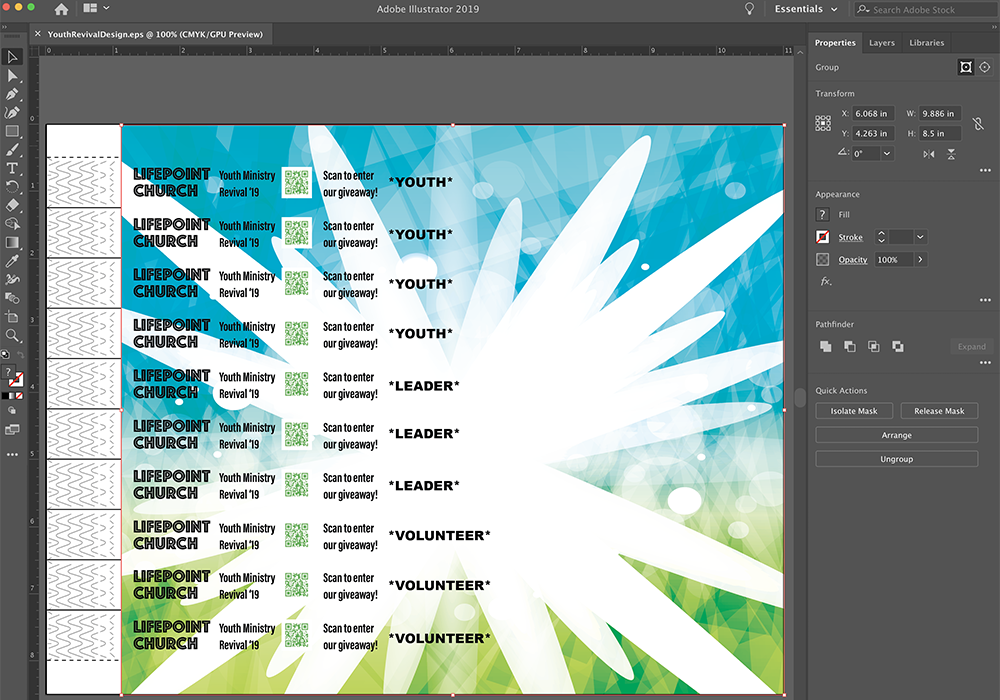
Task: Set toolbar color mode to None
Action: tap(19, 396)
